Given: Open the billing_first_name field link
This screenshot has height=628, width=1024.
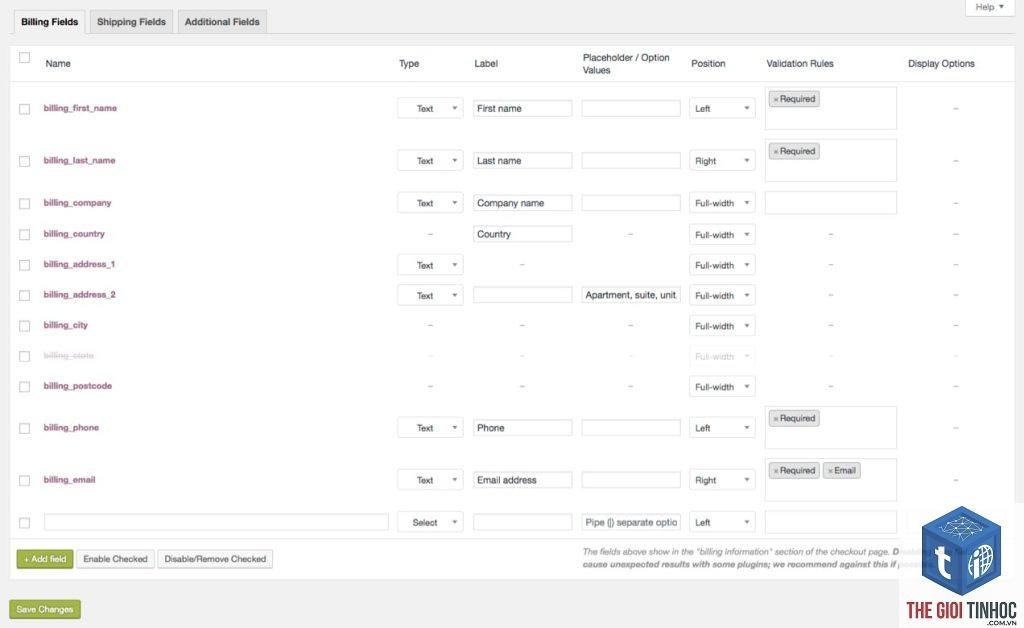Looking at the screenshot, I should [80, 108].
